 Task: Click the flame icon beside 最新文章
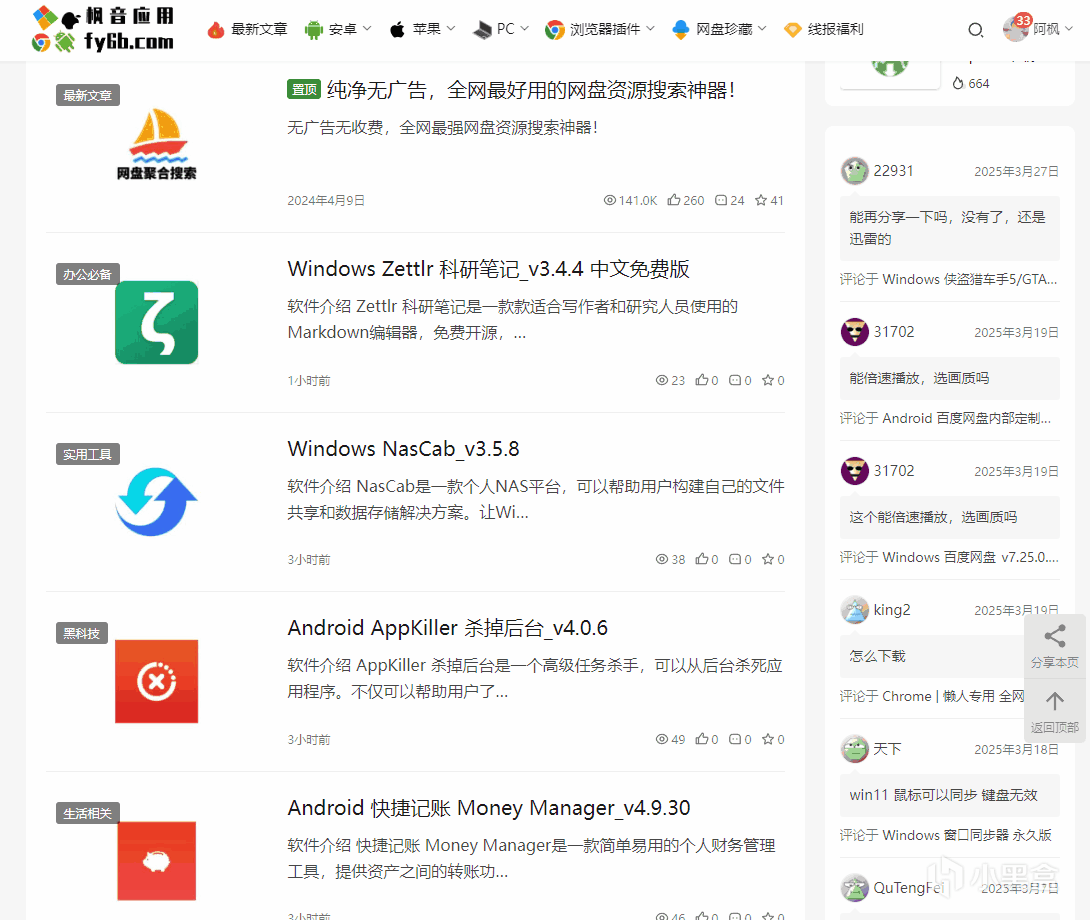(216, 29)
